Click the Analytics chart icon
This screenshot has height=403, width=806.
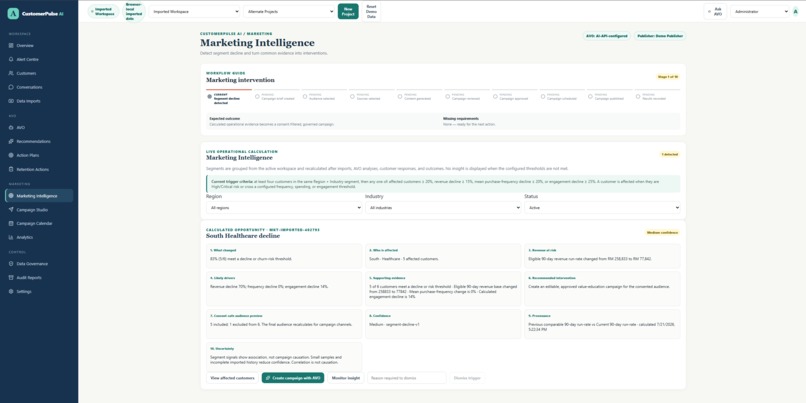click(x=11, y=237)
